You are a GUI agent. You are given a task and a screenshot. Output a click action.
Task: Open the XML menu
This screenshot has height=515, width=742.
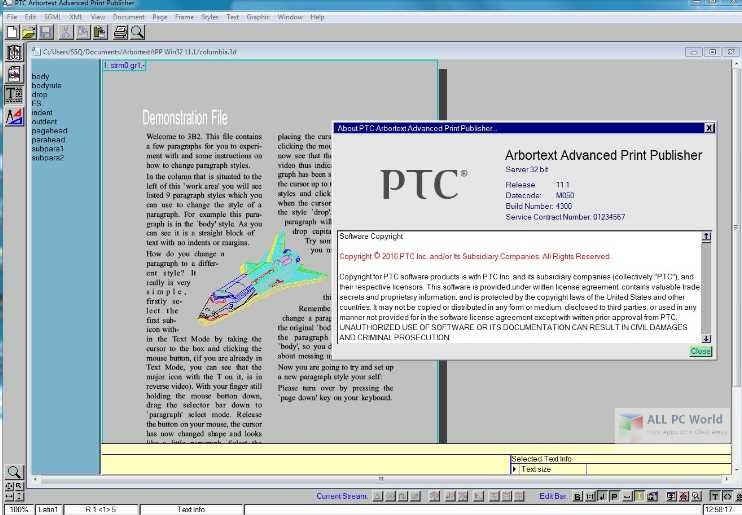pyautogui.click(x=76, y=17)
